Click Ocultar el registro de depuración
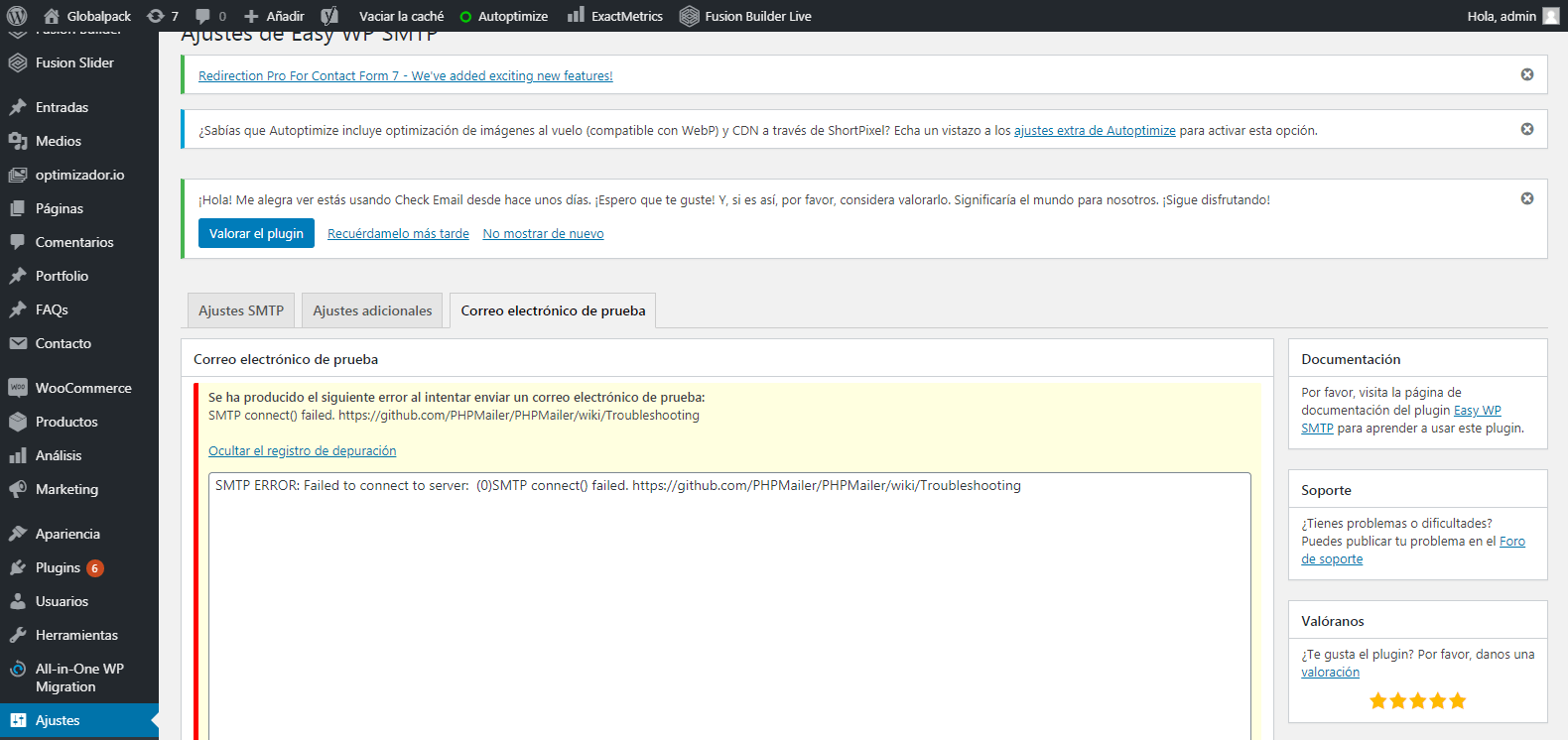 pos(302,450)
